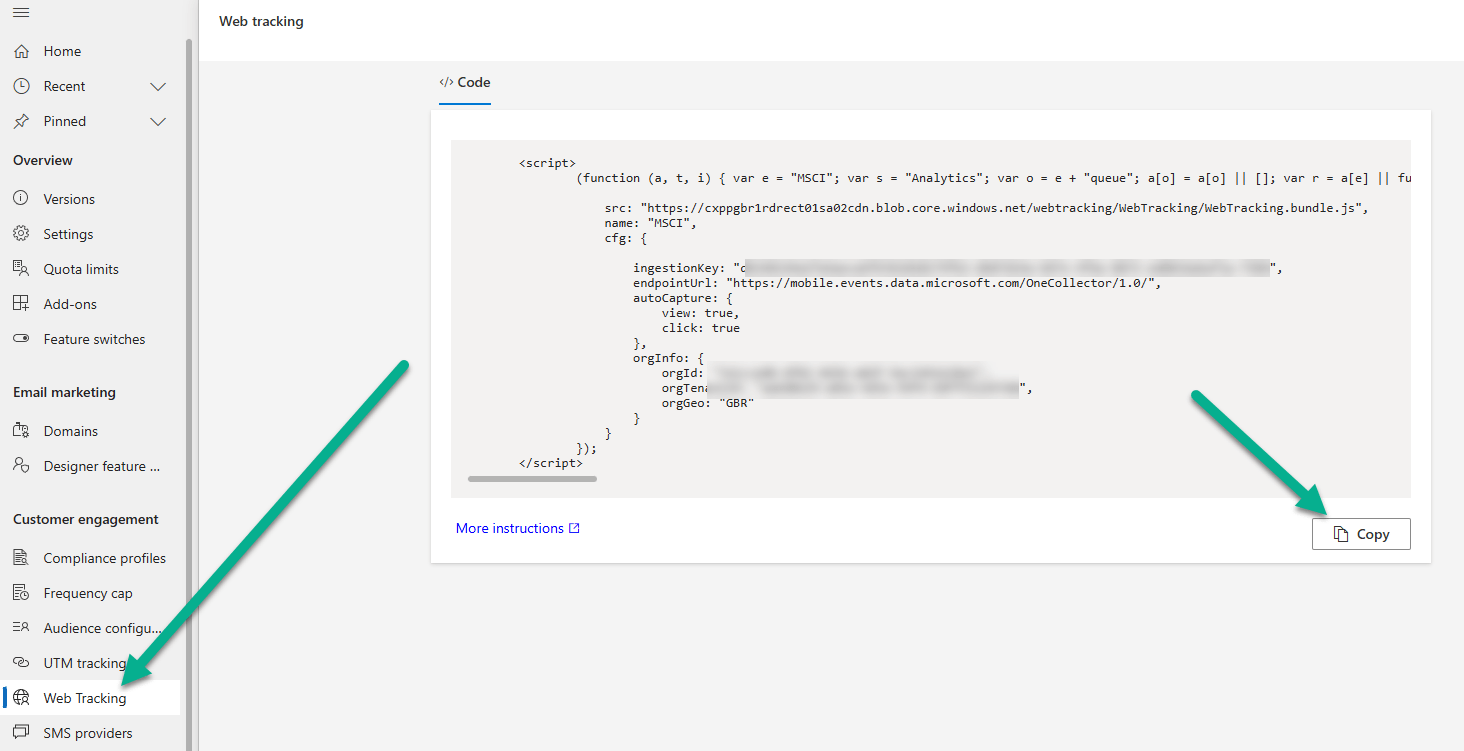Viewport: 1464px width, 751px height.
Task: Click the Quota limits icon
Action: [x=21, y=269]
